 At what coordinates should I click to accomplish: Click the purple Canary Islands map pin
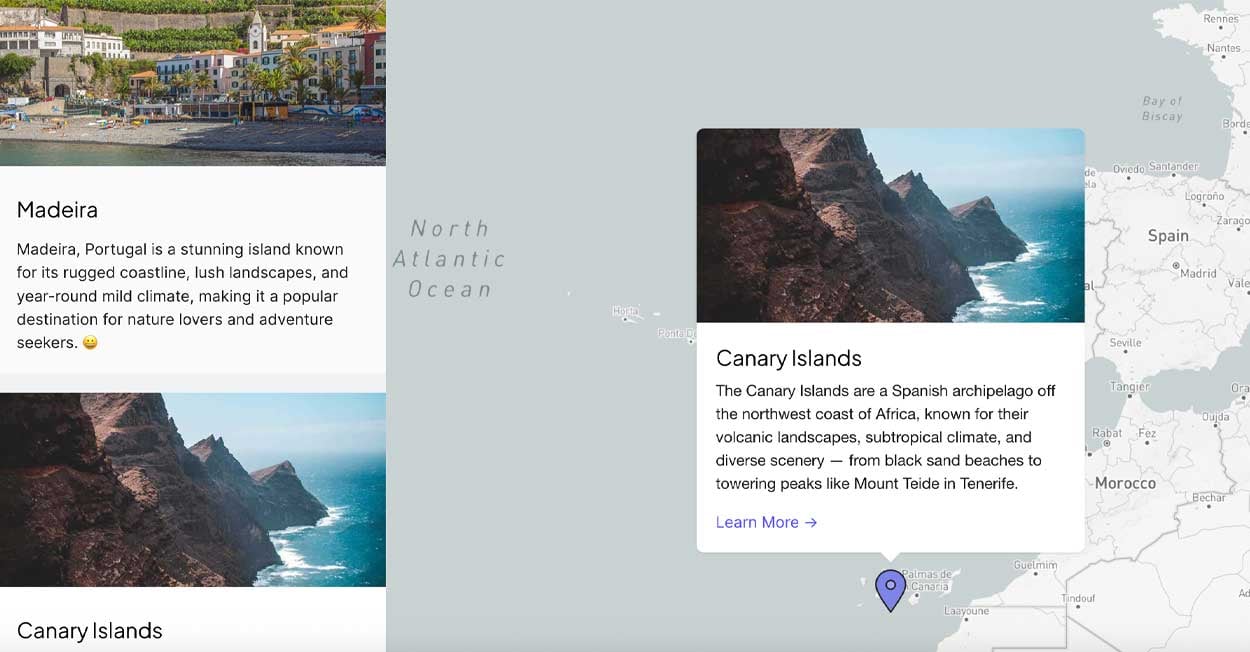click(x=890, y=588)
